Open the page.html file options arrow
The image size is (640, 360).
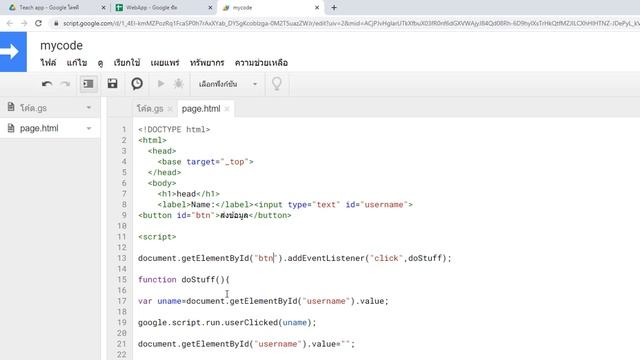pos(89,128)
